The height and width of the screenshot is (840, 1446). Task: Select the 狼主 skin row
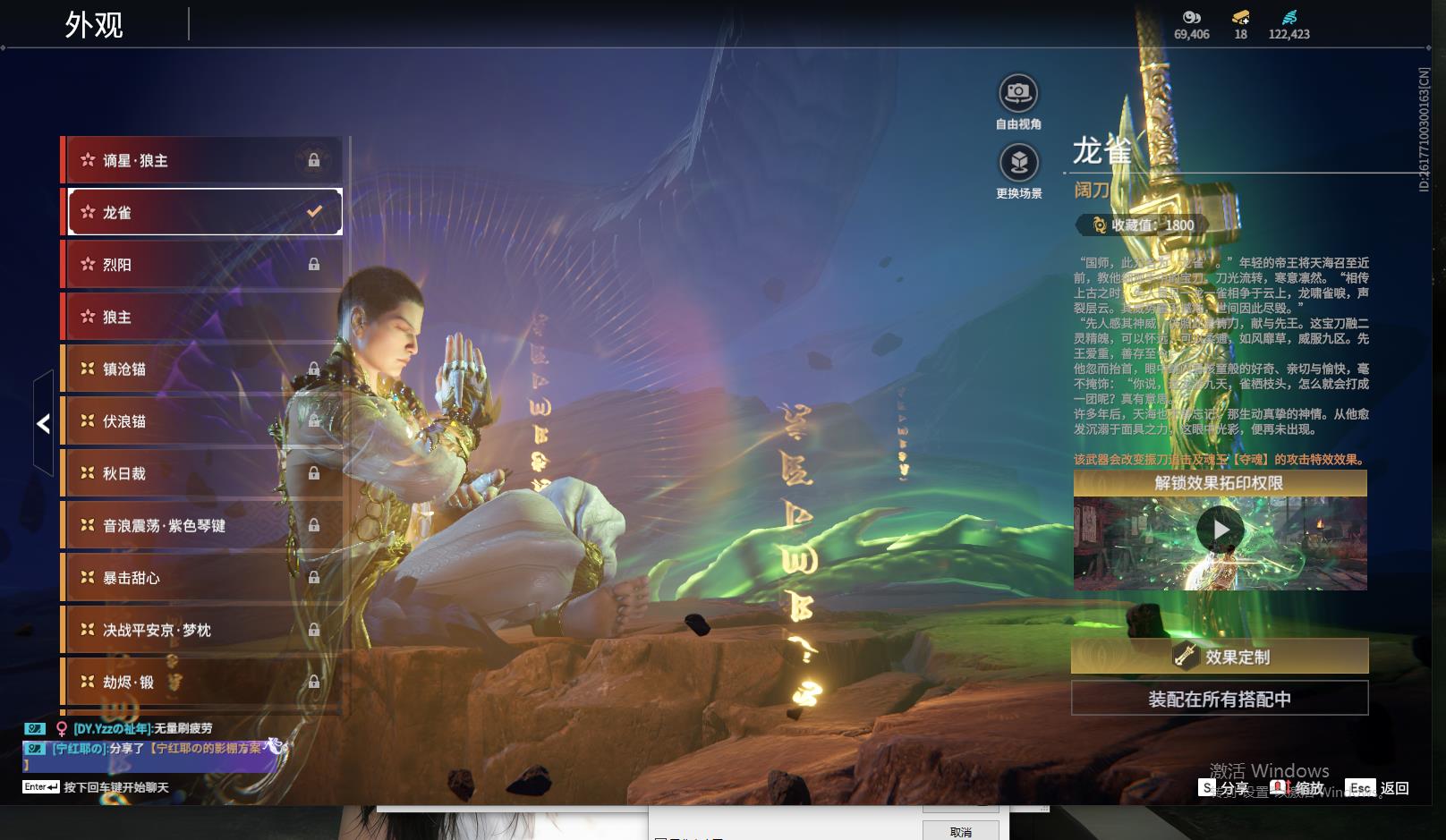201,317
